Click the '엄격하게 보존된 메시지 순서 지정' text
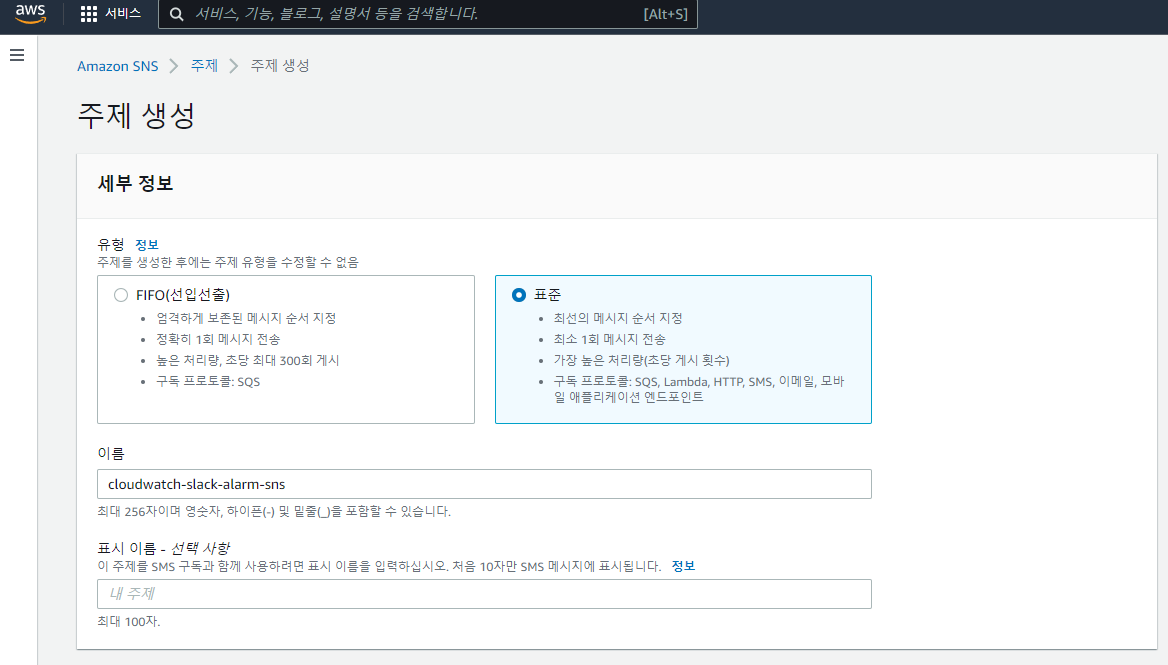1168x665 pixels. point(246,318)
